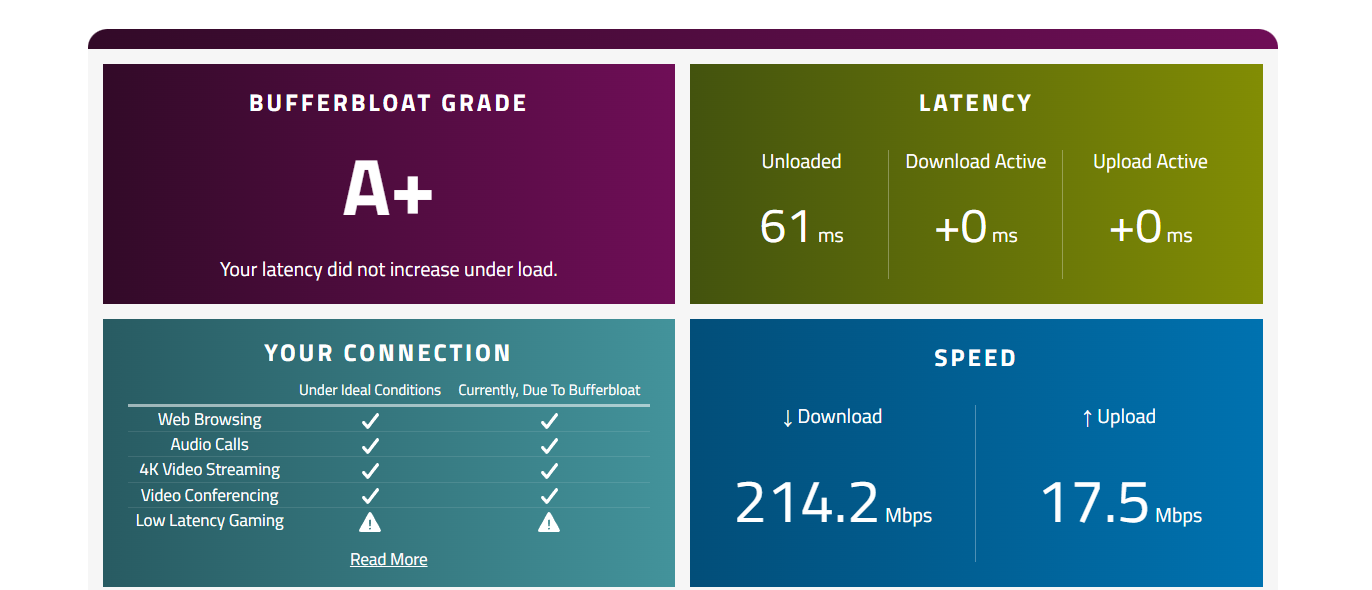Click the Download Active latency value
The image size is (1372, 590).
click(975, 227)
